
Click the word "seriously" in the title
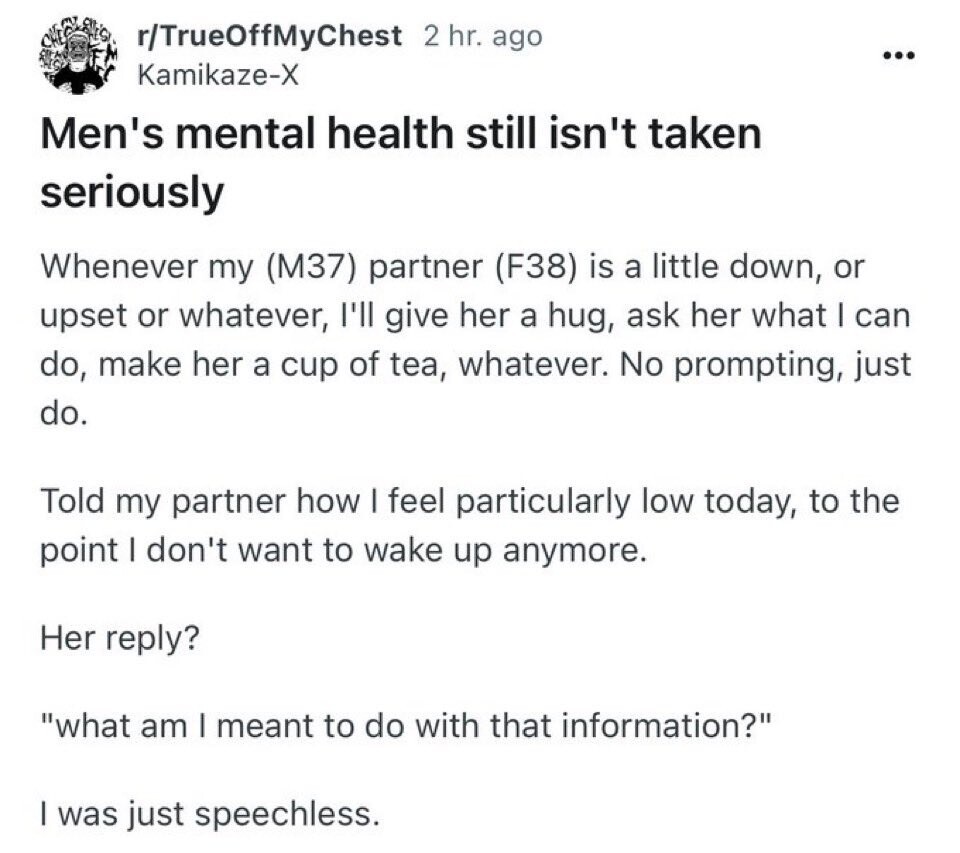coord(131,192)
